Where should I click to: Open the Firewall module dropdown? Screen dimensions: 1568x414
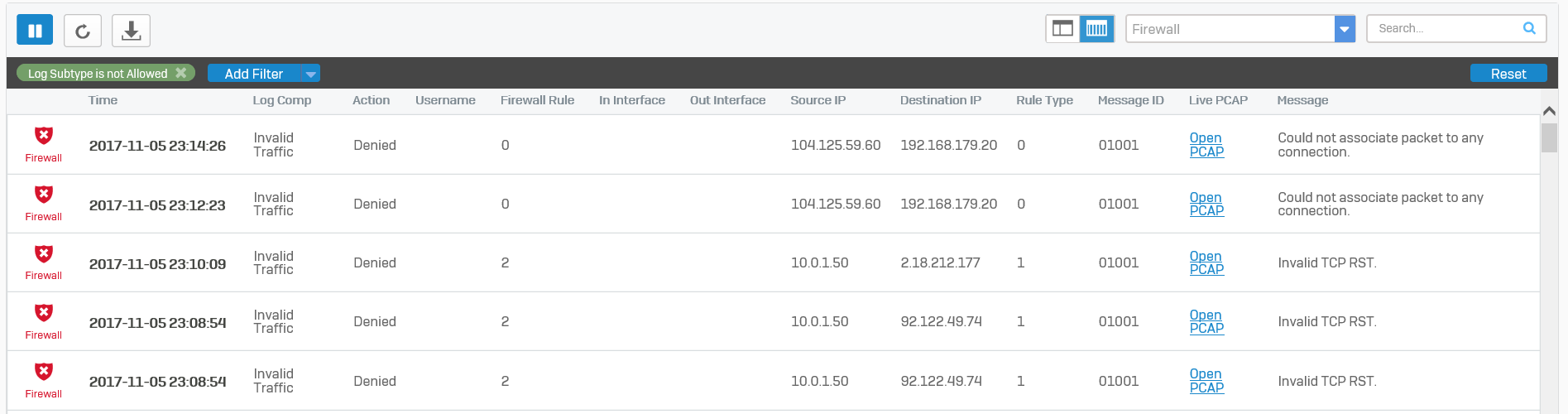[x=1345, y=29]
